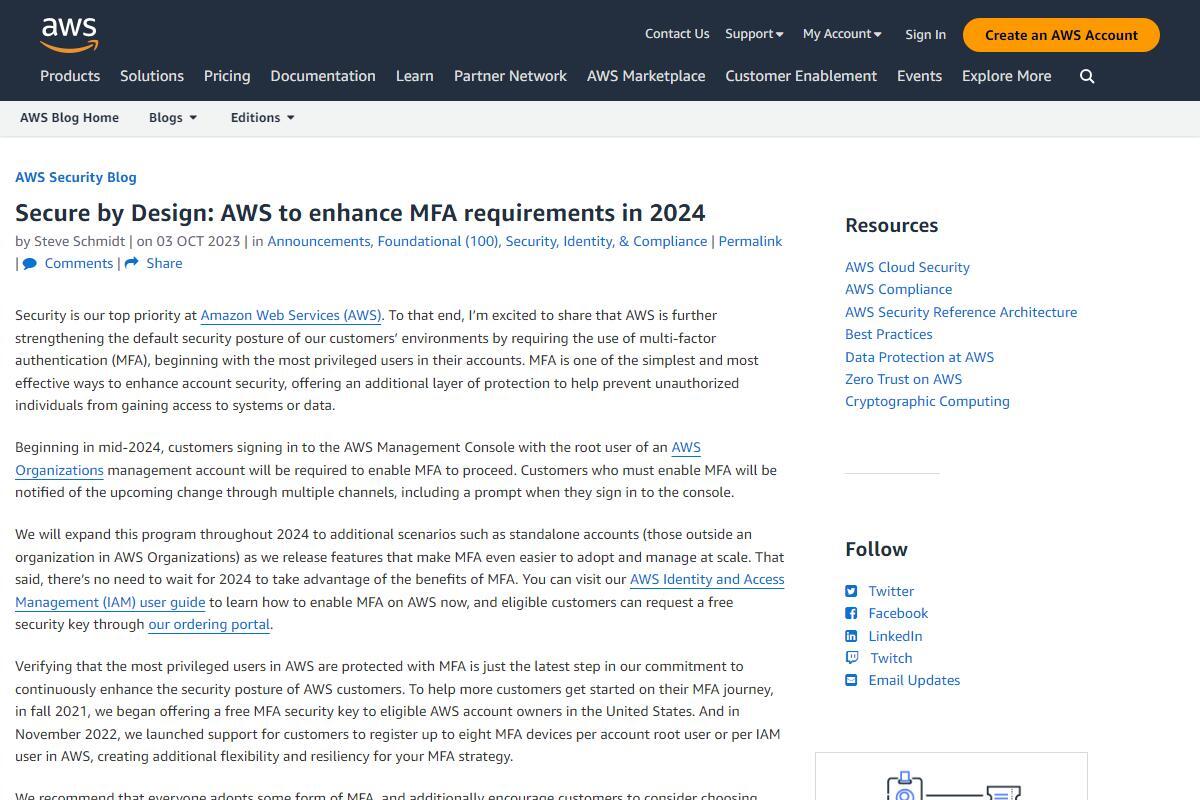Screen dimensions: 1200x800
Task: Click the Share link text
Action: coord(164,264)
